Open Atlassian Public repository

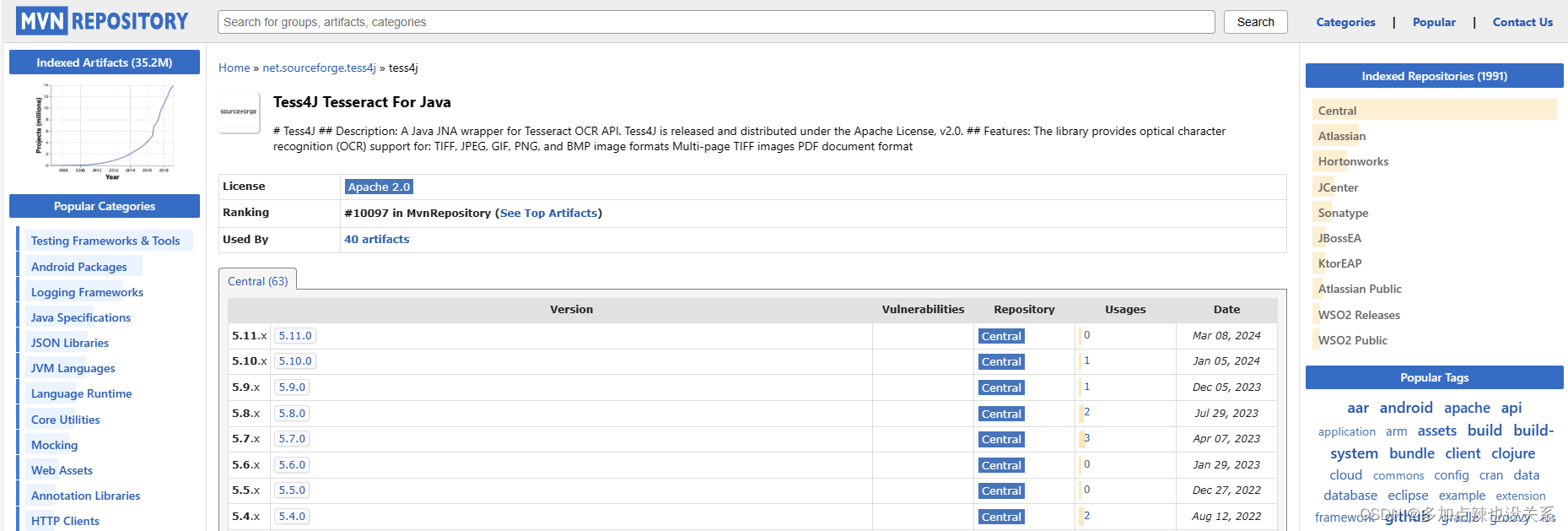click(1360, 289)
